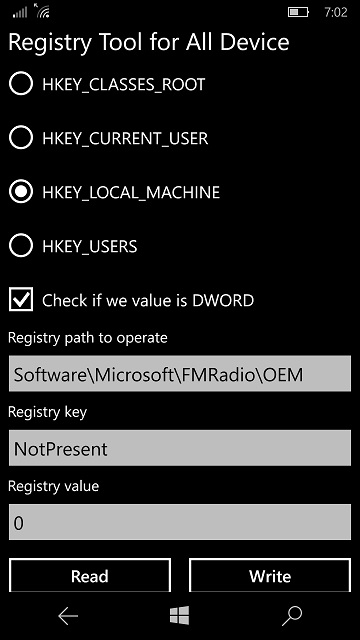Viewport: 360px width, 640px height.
Task: Uncheck the DWORD value checkbox
Action: (x=21, y=300)
